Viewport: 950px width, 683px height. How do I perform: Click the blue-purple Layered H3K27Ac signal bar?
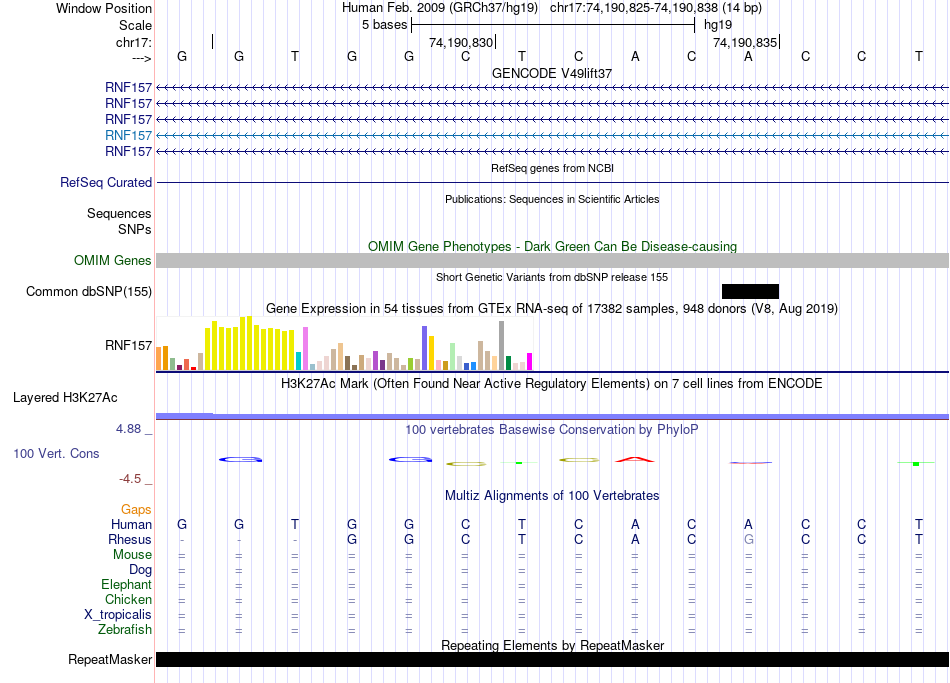552,416
